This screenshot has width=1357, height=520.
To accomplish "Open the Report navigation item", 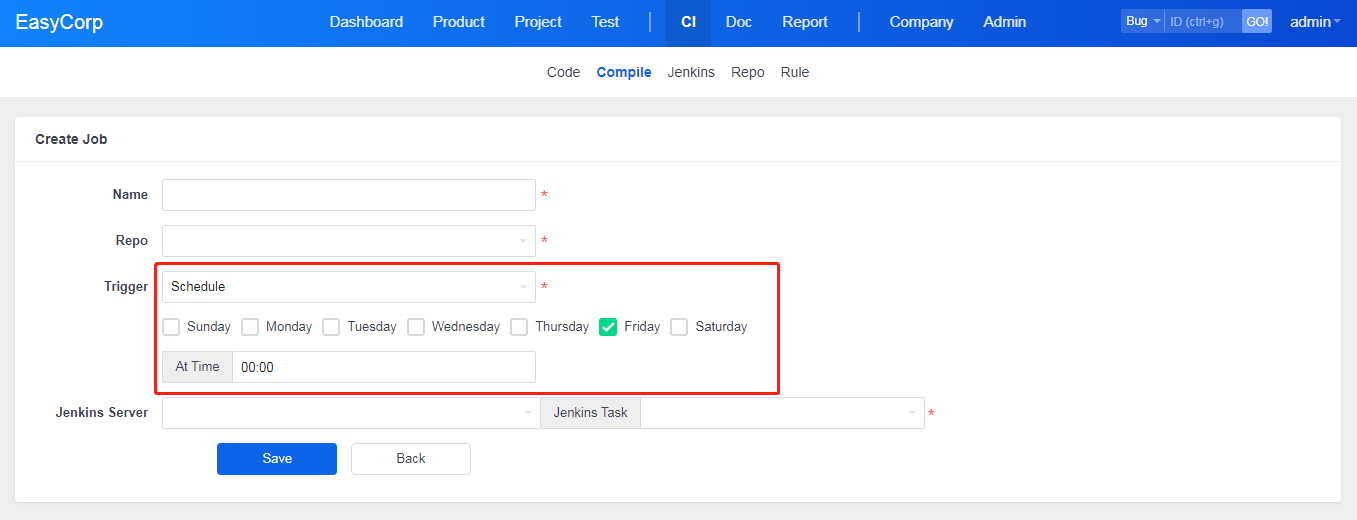I will (x=805, y=22).
